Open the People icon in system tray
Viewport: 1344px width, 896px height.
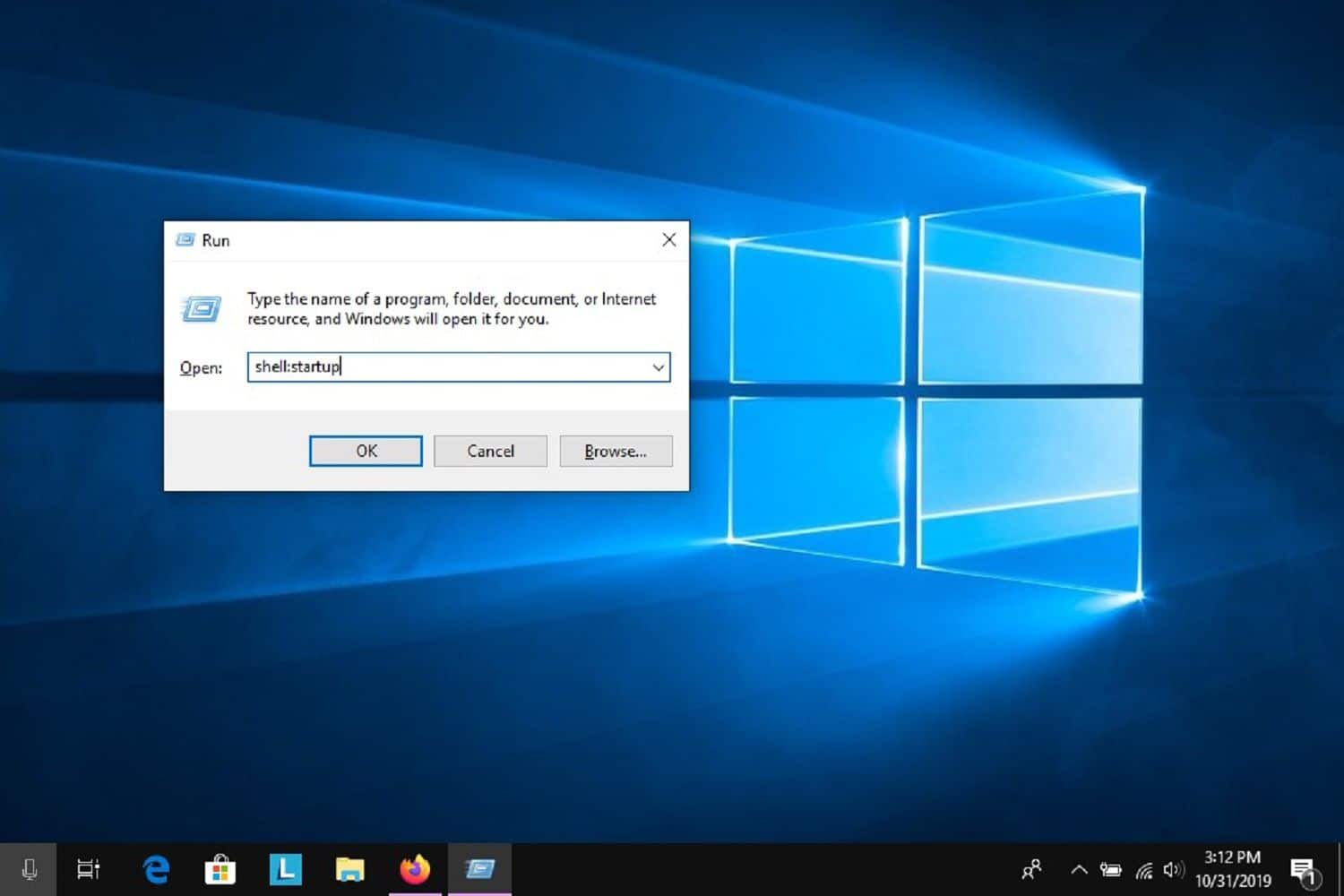coord(1032,869)
